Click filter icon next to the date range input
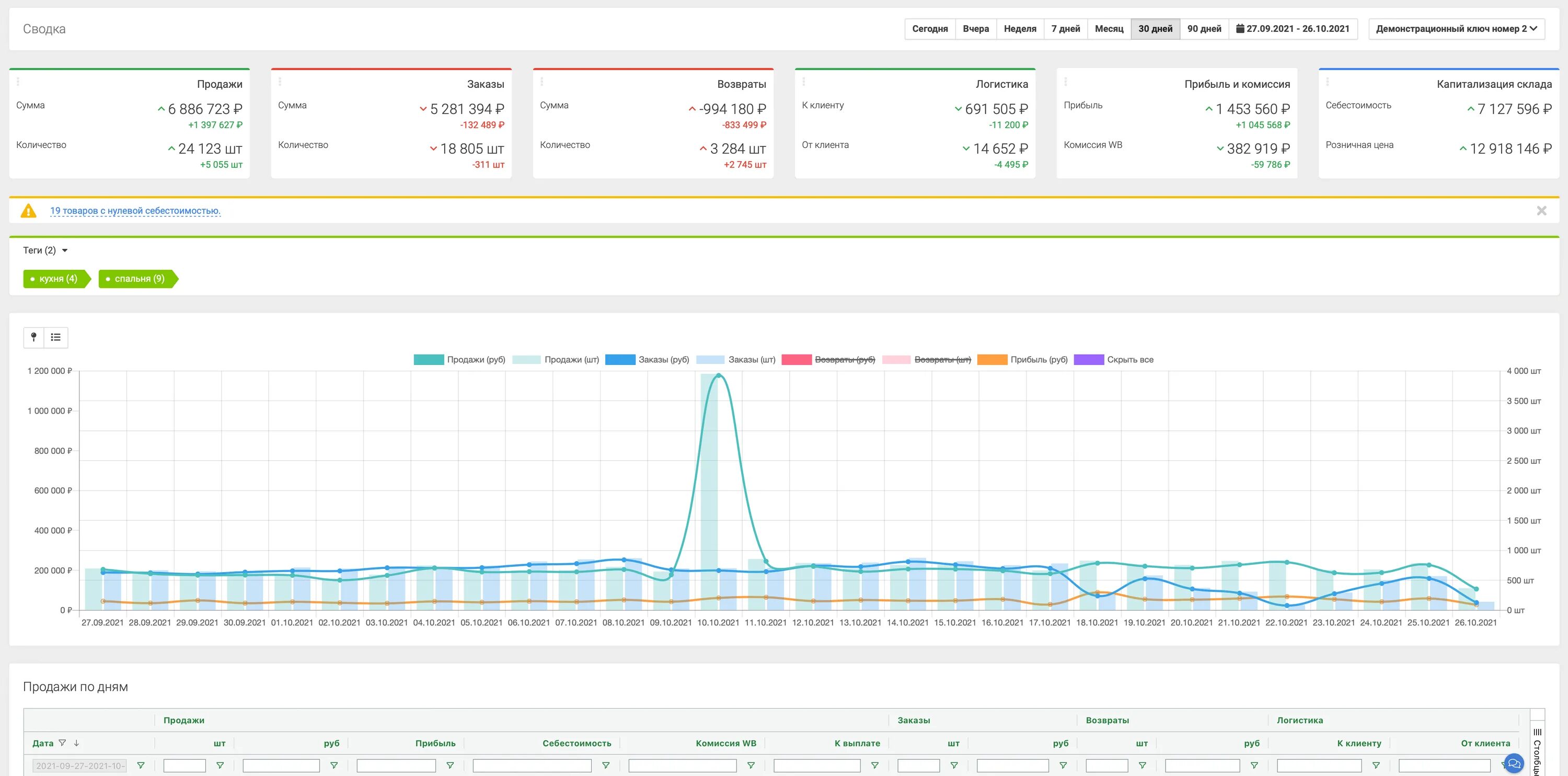Viewport: 1568px width, 776px height. 141,766
